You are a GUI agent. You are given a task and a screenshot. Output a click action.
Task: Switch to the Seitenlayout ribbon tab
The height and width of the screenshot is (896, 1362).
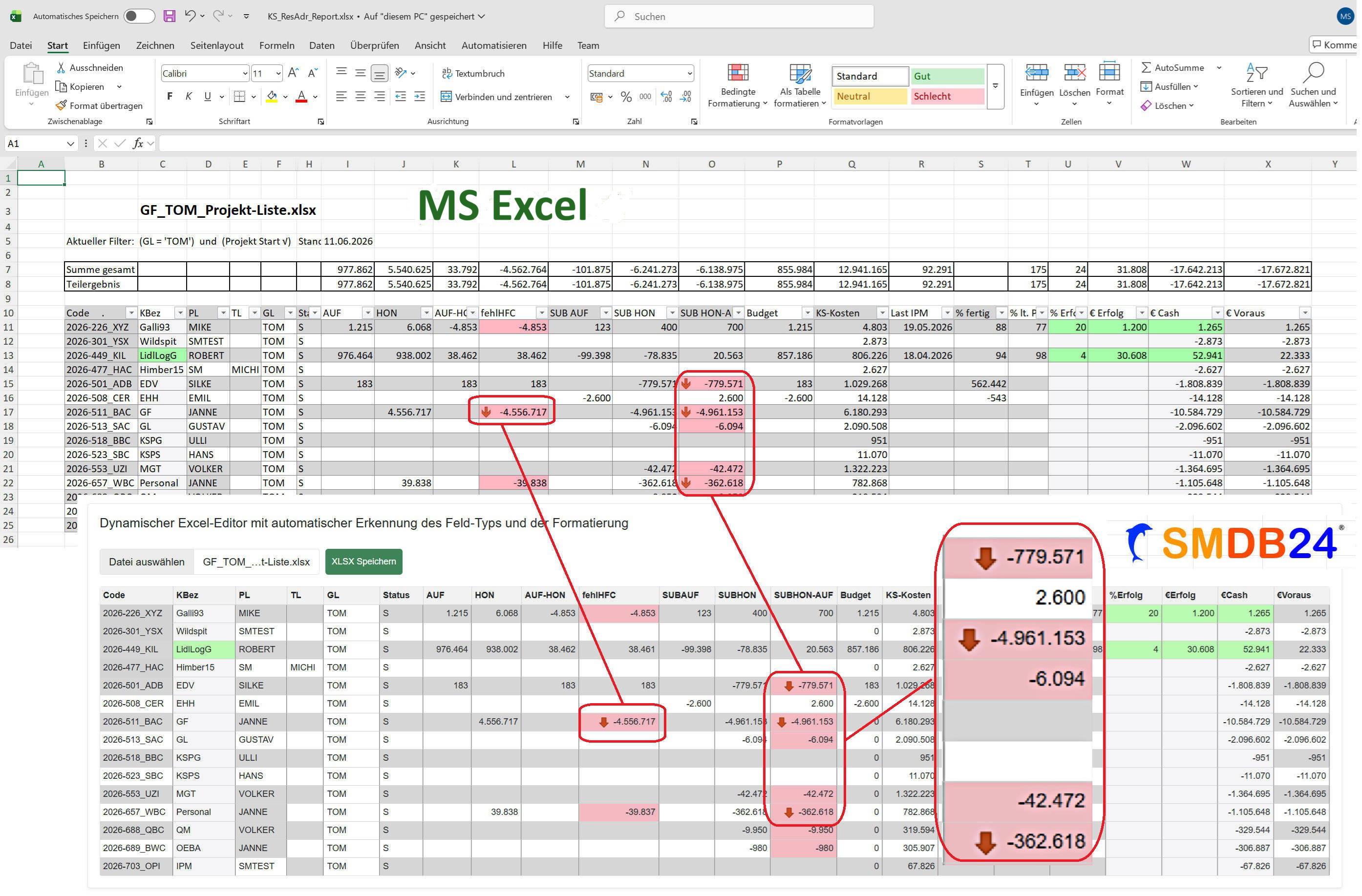(217, 45)
